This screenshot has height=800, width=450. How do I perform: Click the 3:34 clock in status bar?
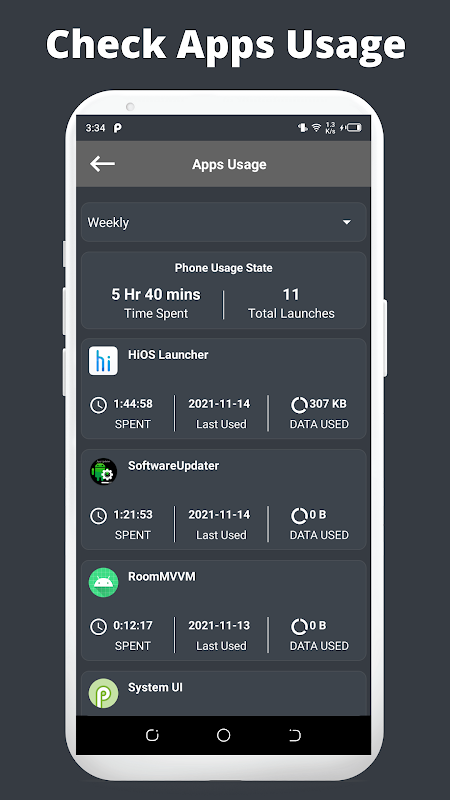tap(95, 128)
